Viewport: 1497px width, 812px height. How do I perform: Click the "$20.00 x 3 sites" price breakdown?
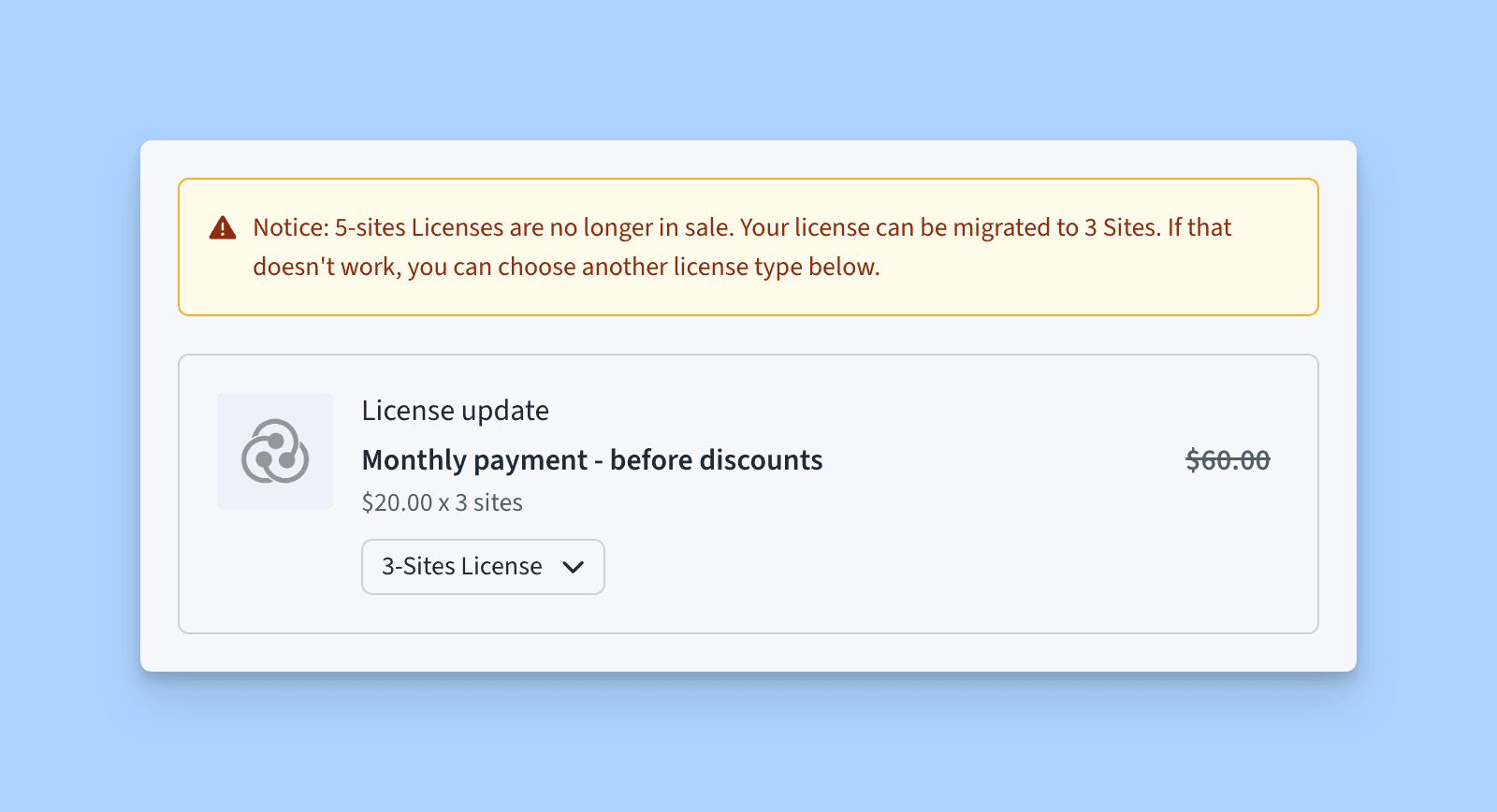442,503
